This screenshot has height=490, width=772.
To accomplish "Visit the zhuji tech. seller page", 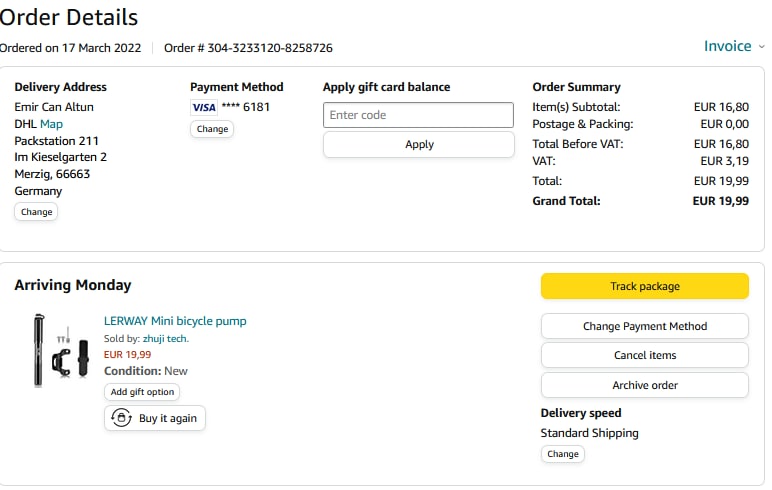I will pyautogui.click(x=166, y=339).
